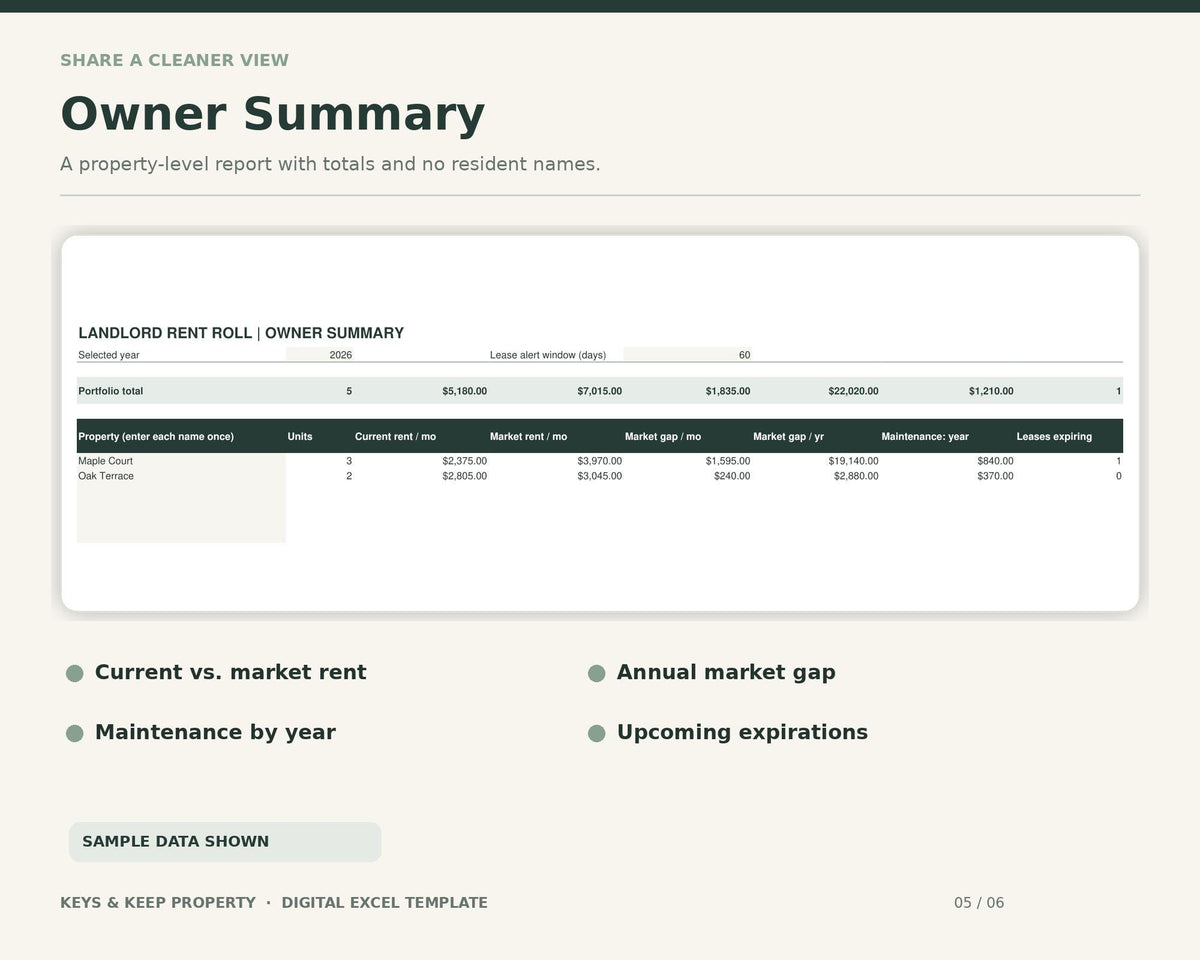Viewport: 1200px width, 960px height.
Task: Click the 'Market rent / mo' column header
Action: (528, 437)
